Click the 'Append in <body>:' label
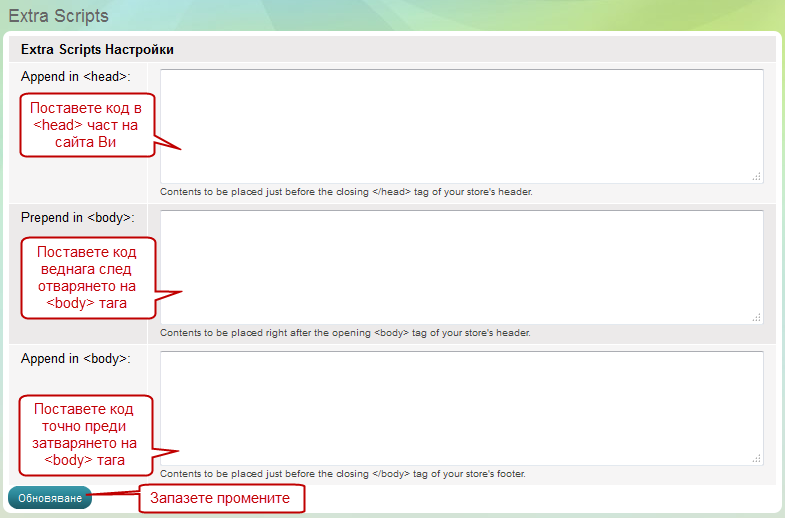785x518 pixels. (76, 359)
